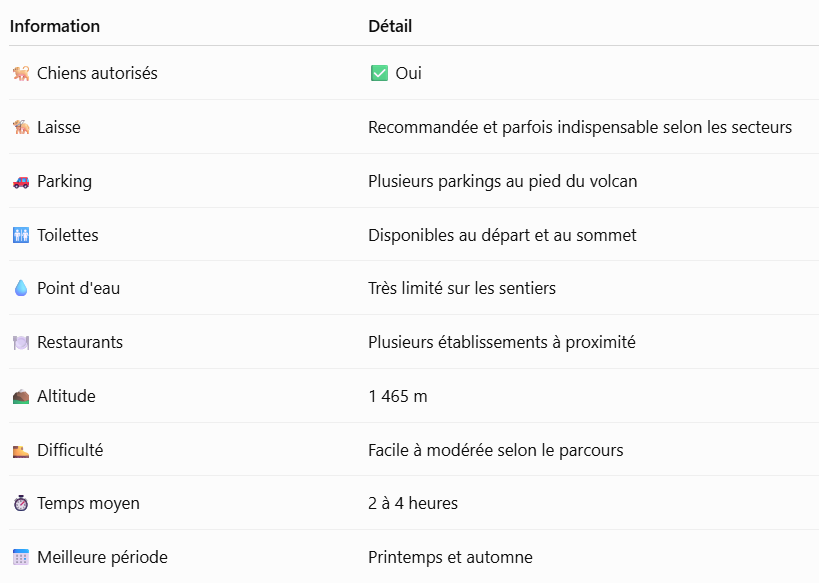Click the Très limité sur les sentiers cell

[x=462, y=288]
